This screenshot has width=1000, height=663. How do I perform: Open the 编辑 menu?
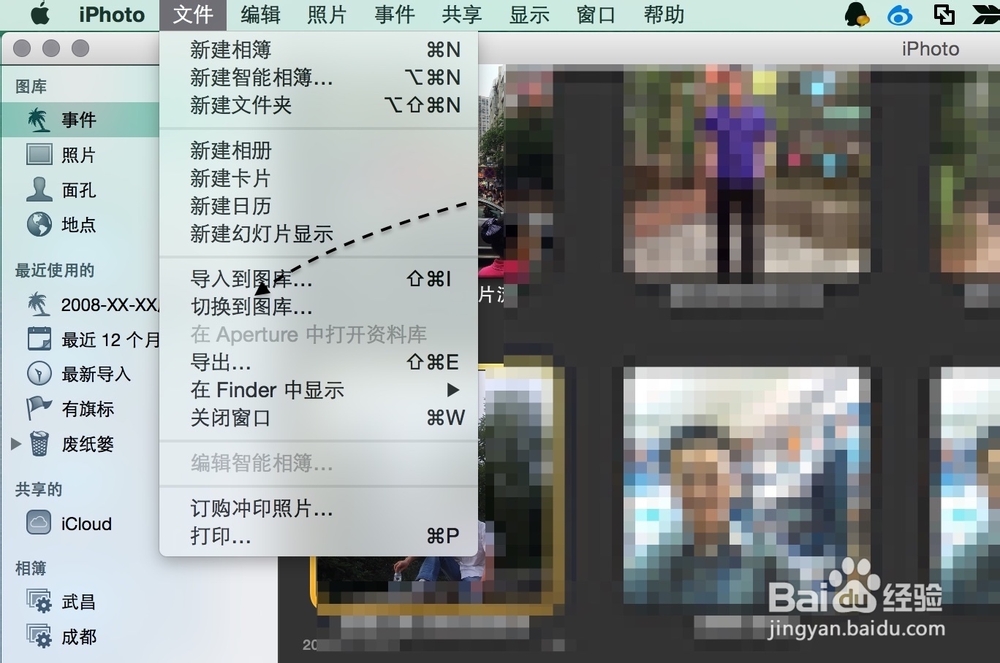pyautogui.click(x=260, y=15)
